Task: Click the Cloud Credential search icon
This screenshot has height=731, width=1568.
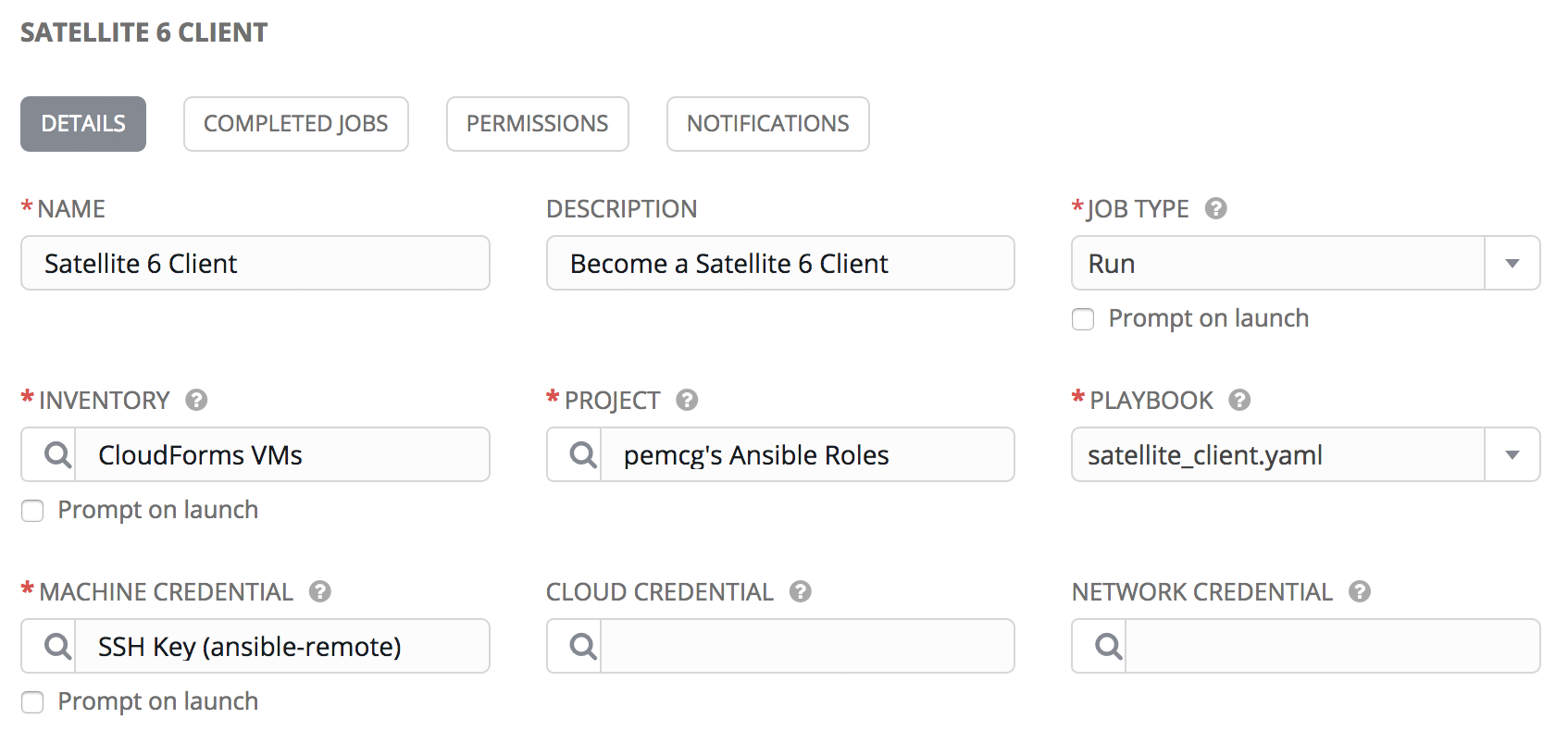Action: [582, 646]
